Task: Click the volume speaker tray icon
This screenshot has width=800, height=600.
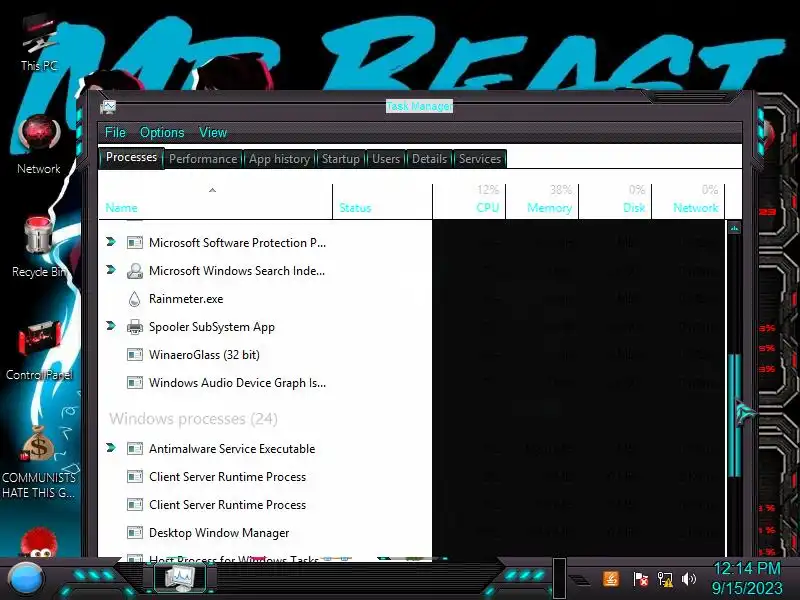Action: click(x=689, y=579)
